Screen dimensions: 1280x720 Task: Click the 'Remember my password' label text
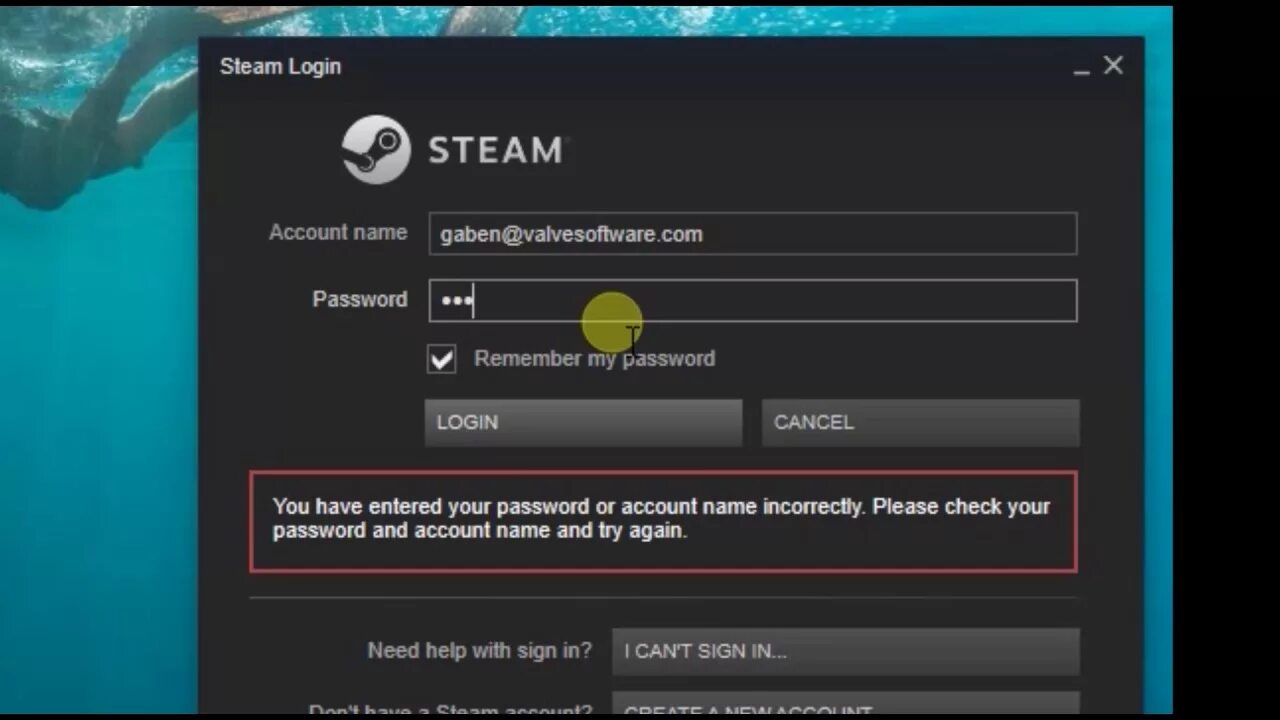click(x=594, y=358)
